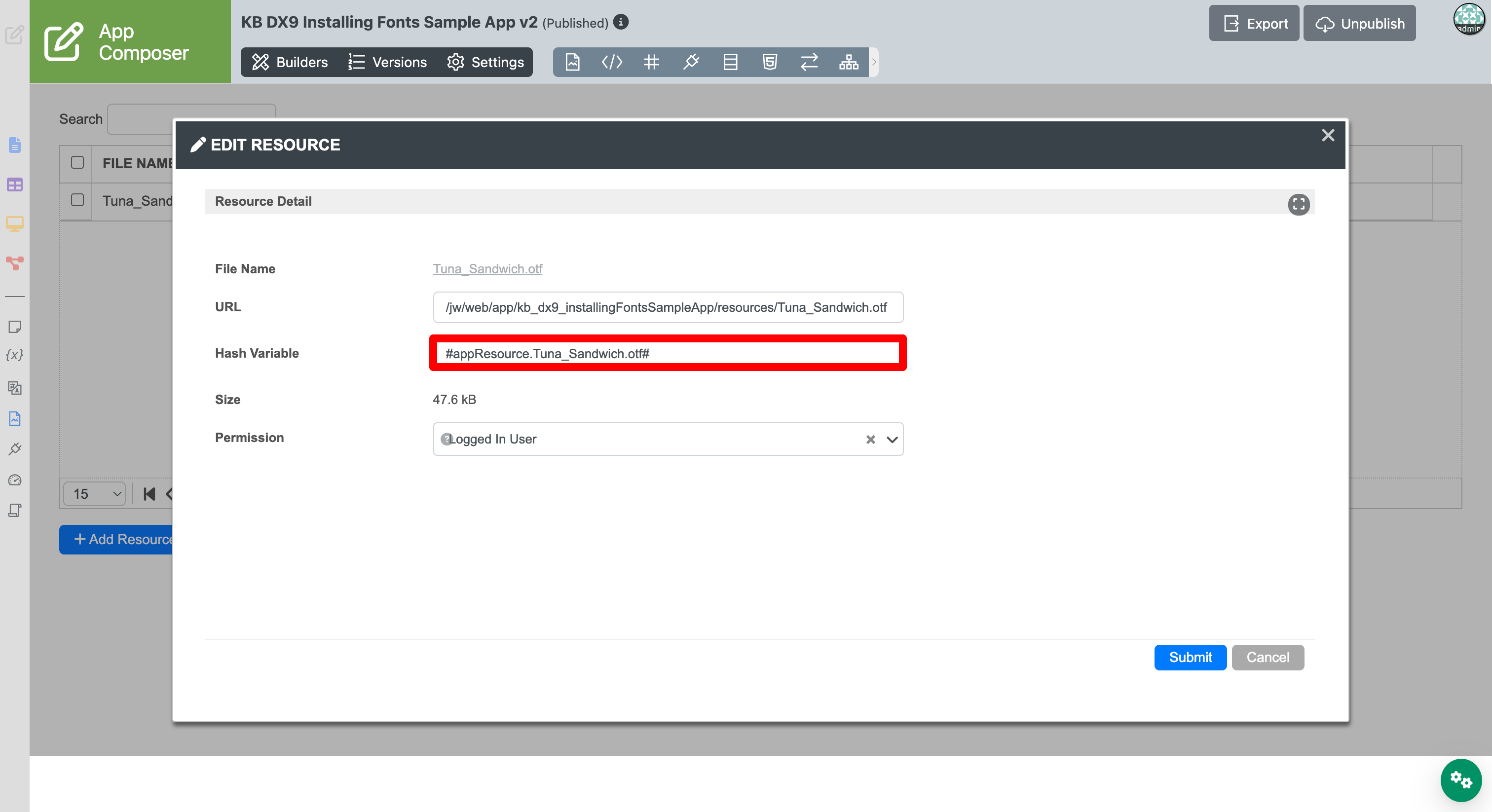The height and width of the screenshot is (812, 1492).
Task: Open the plugin plug toolbar icon
Action: (x=691, y=62)
